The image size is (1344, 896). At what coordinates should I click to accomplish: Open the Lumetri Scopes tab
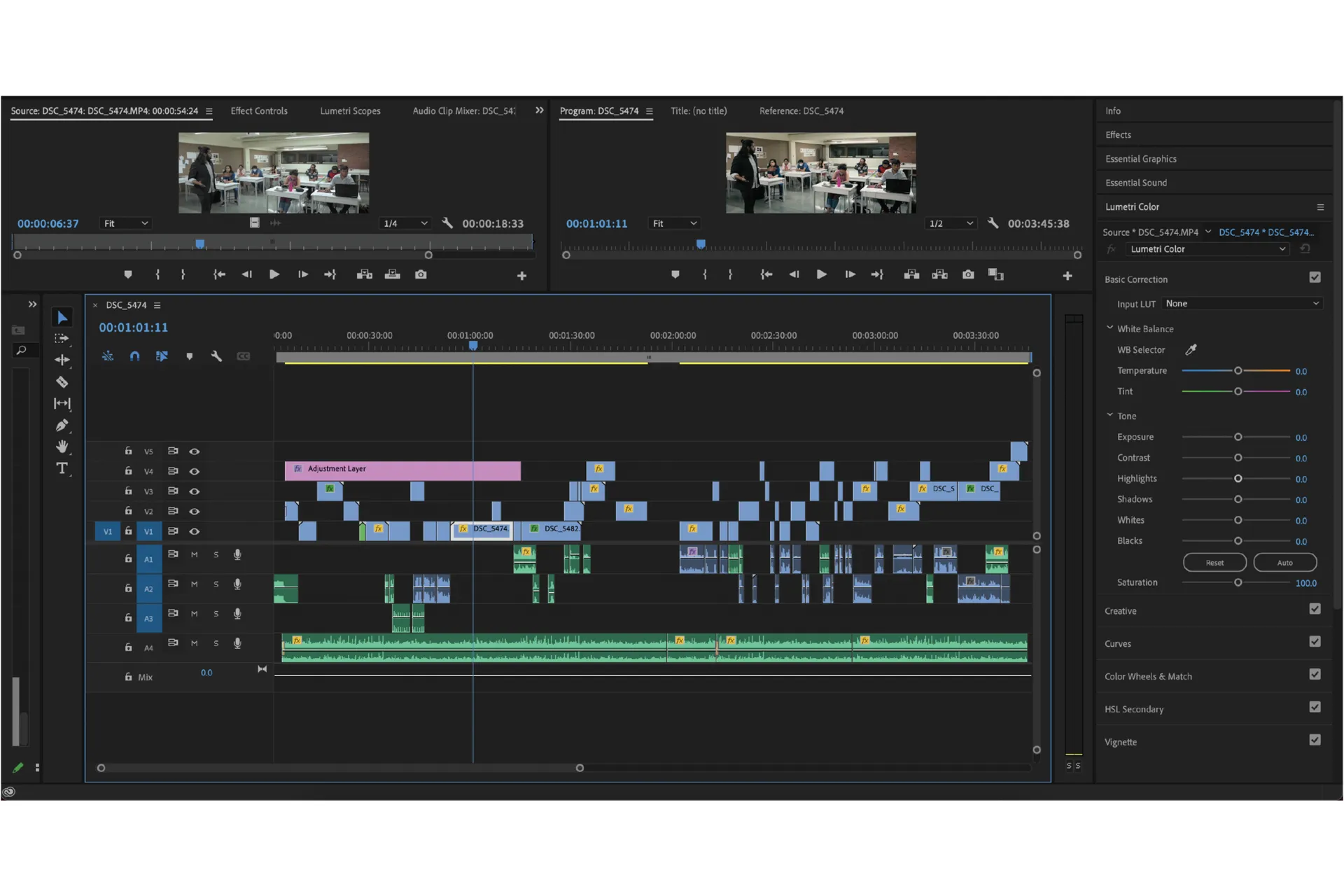[x=350, y=111]
